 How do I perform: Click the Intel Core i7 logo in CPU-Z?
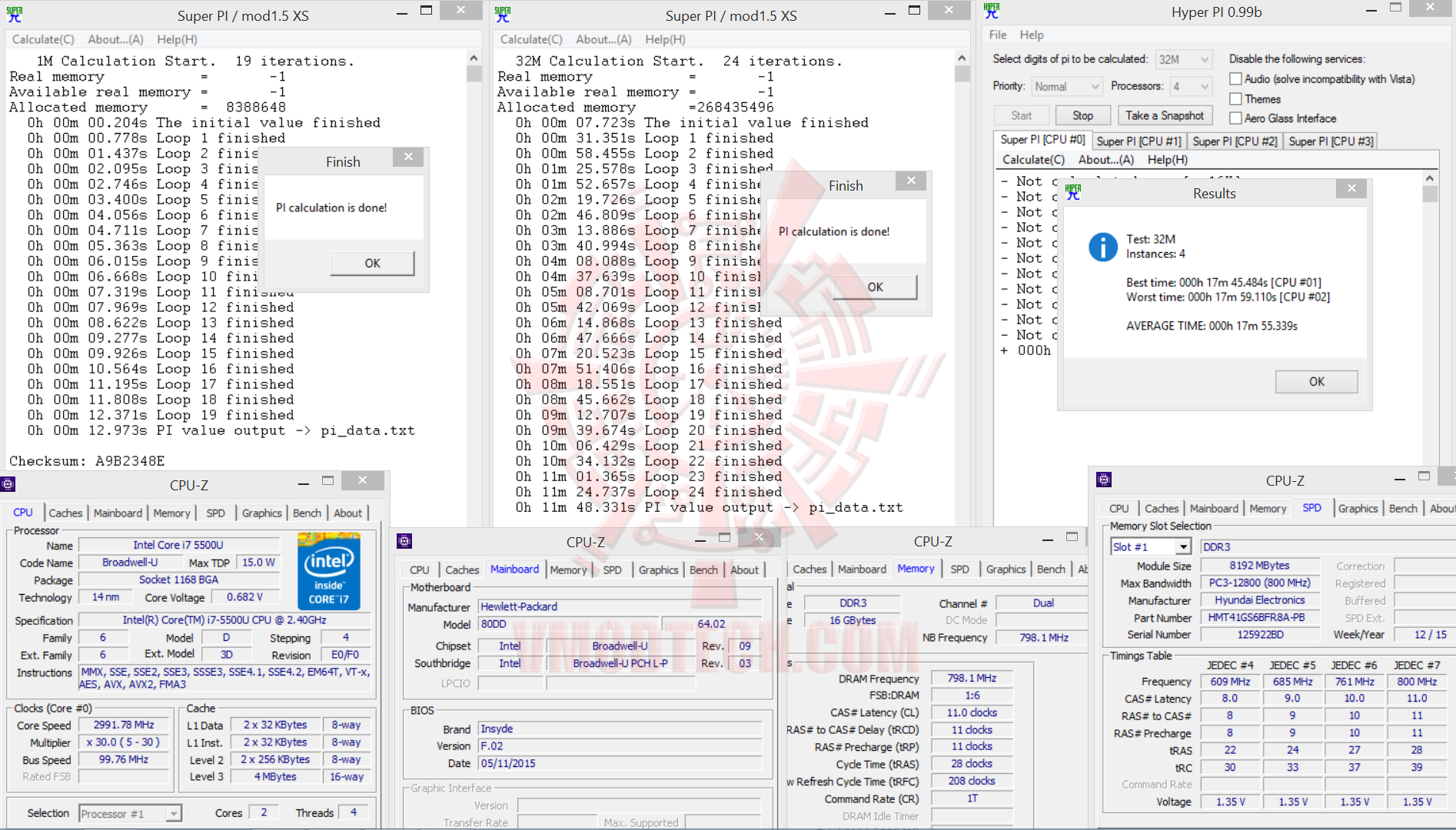pyautogui.click(x=329, y=573)
